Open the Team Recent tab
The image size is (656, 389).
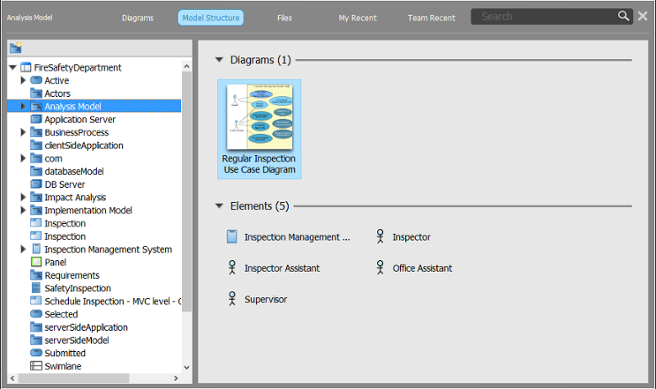[x=431, y=18]
